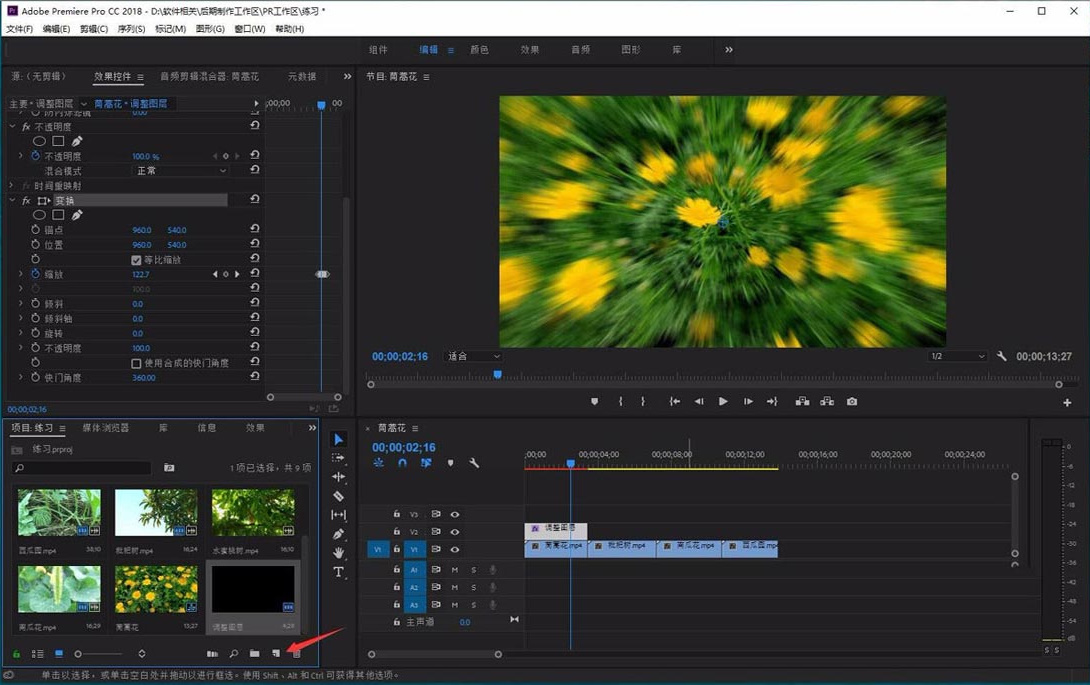Enable 使用合成的快门角度 checkbox
This screenshot has height=685, width=1090.
point(137,363)
